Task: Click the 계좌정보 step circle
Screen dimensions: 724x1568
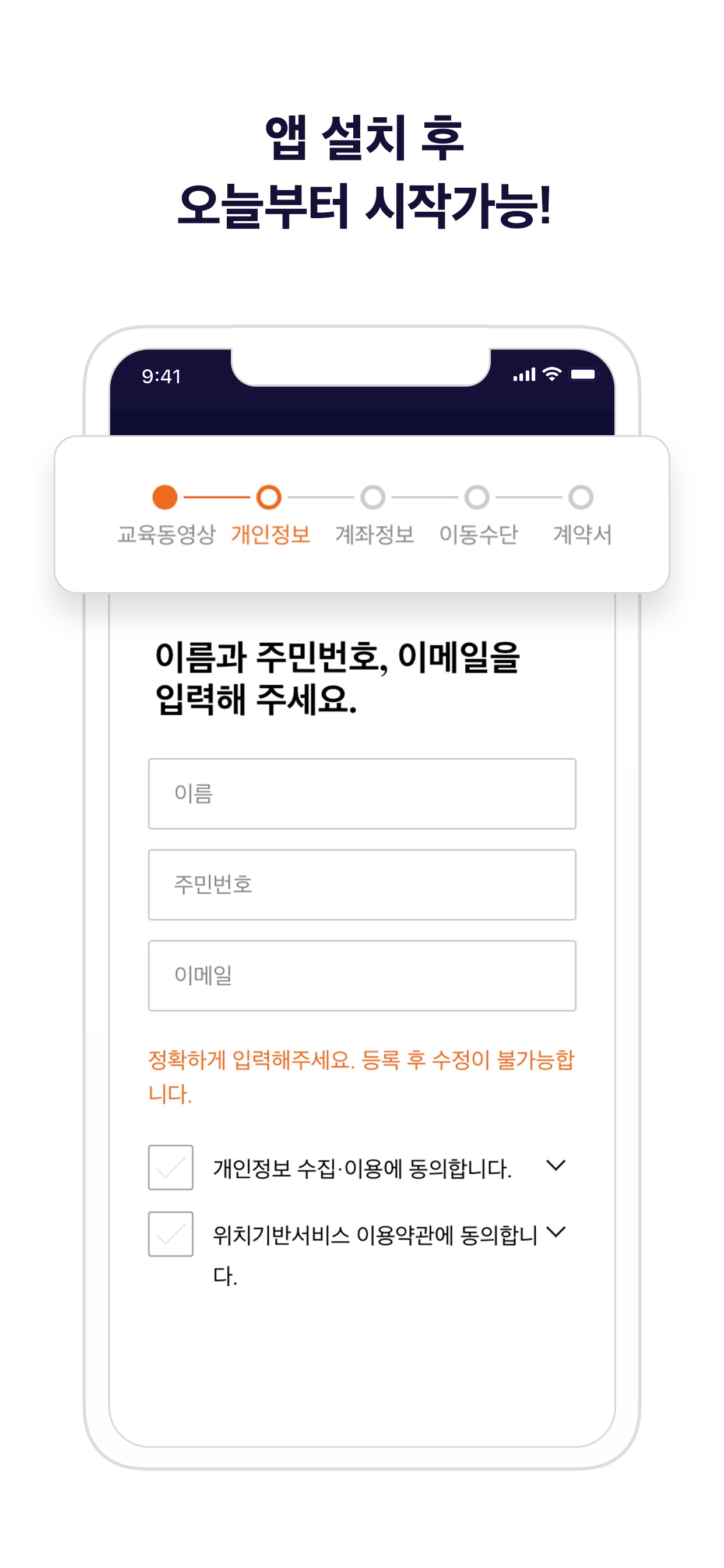Action: (373, 498)
